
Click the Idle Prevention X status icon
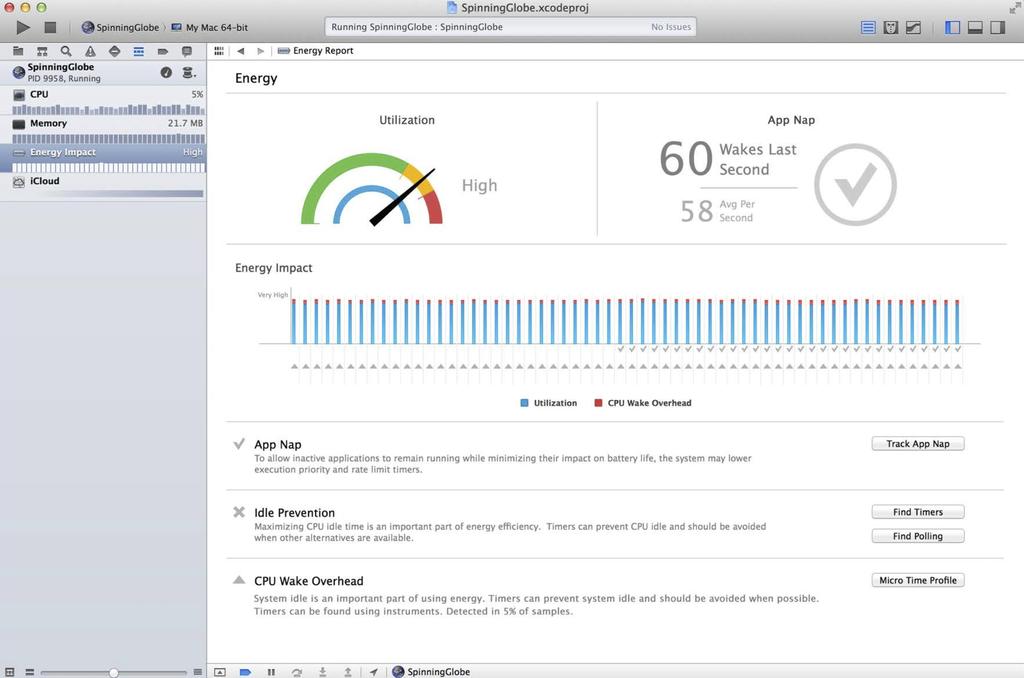pyautogui.click(x=239, y=512)
